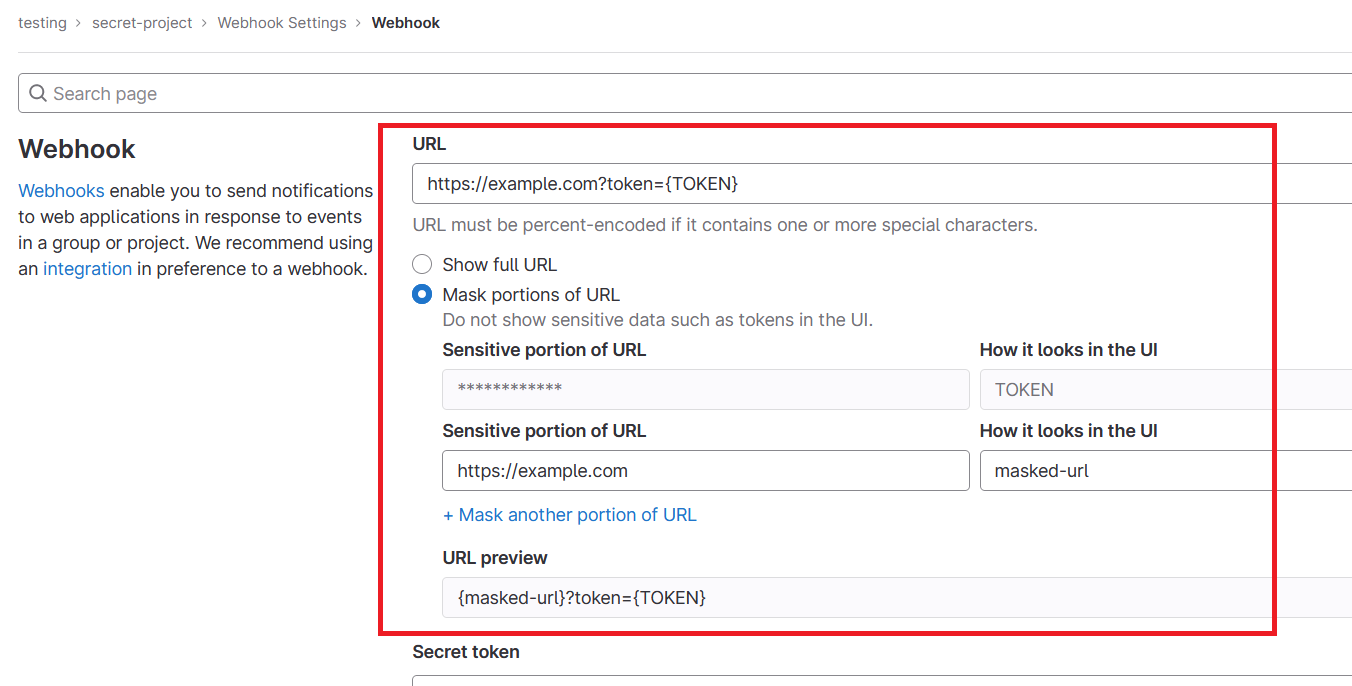Click the webhook URL input field
The width and height of the screenshot is (1352, 686).
tap(880, 184)
